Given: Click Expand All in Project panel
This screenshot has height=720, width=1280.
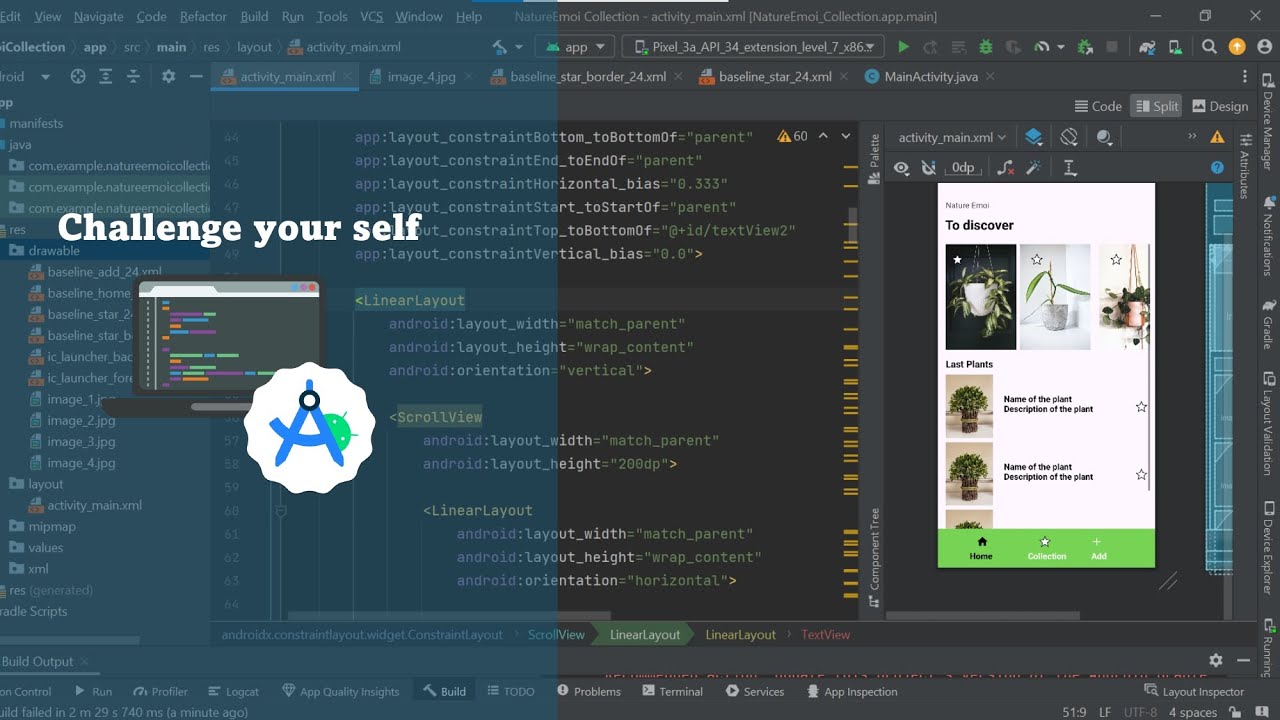Looking at the screenshot, I should (x=106, y=76).
